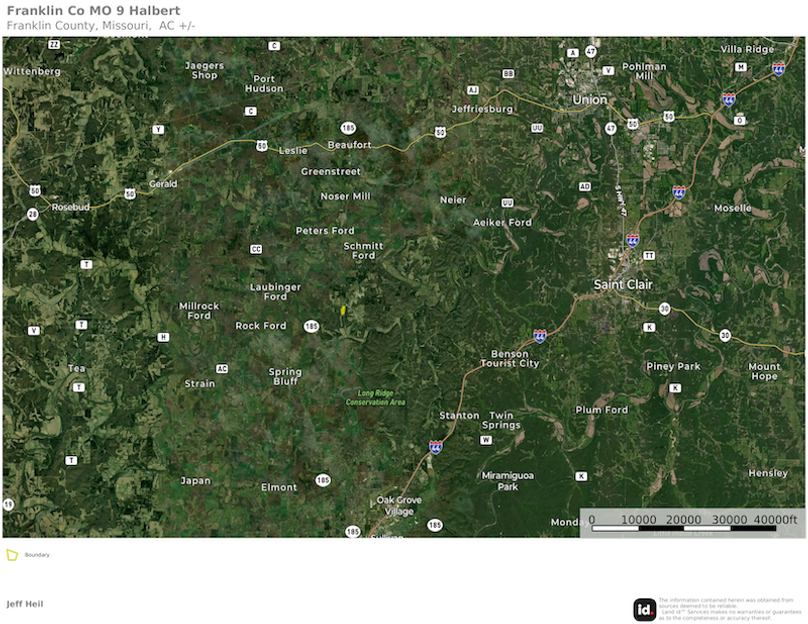Click the Beaufort town label

(x=349, y=145)
